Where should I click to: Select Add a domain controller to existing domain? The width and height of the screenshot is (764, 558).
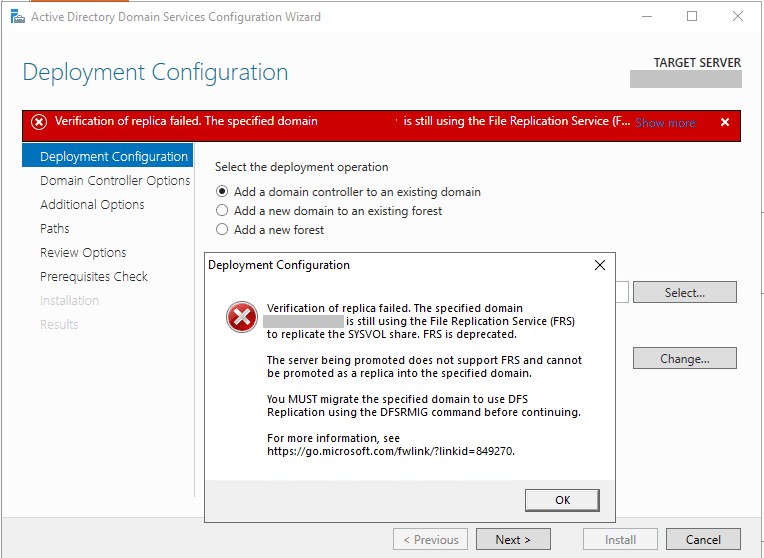point(348,192)
